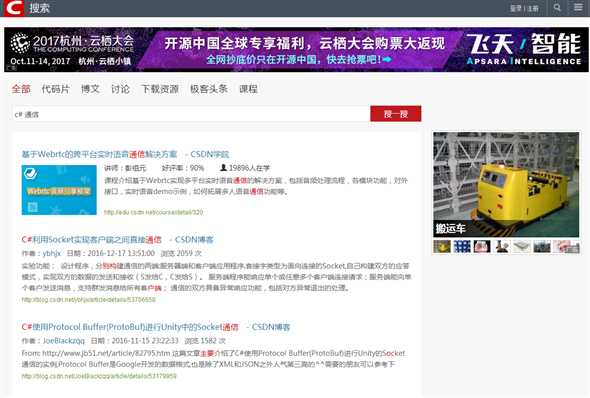Select the fifth small ad thumbnail

click(x=522, y=246)
